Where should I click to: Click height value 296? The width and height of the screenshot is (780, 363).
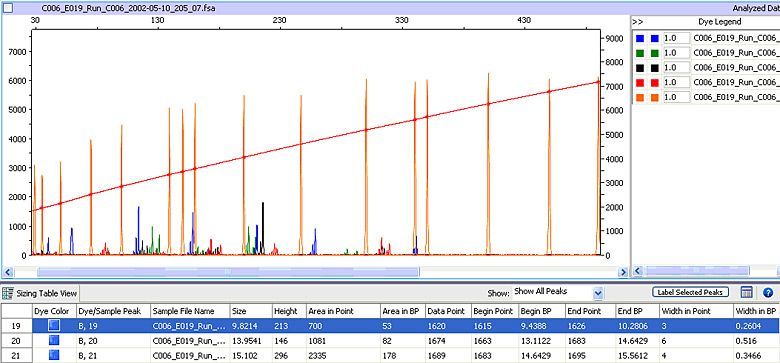point(282,356)
